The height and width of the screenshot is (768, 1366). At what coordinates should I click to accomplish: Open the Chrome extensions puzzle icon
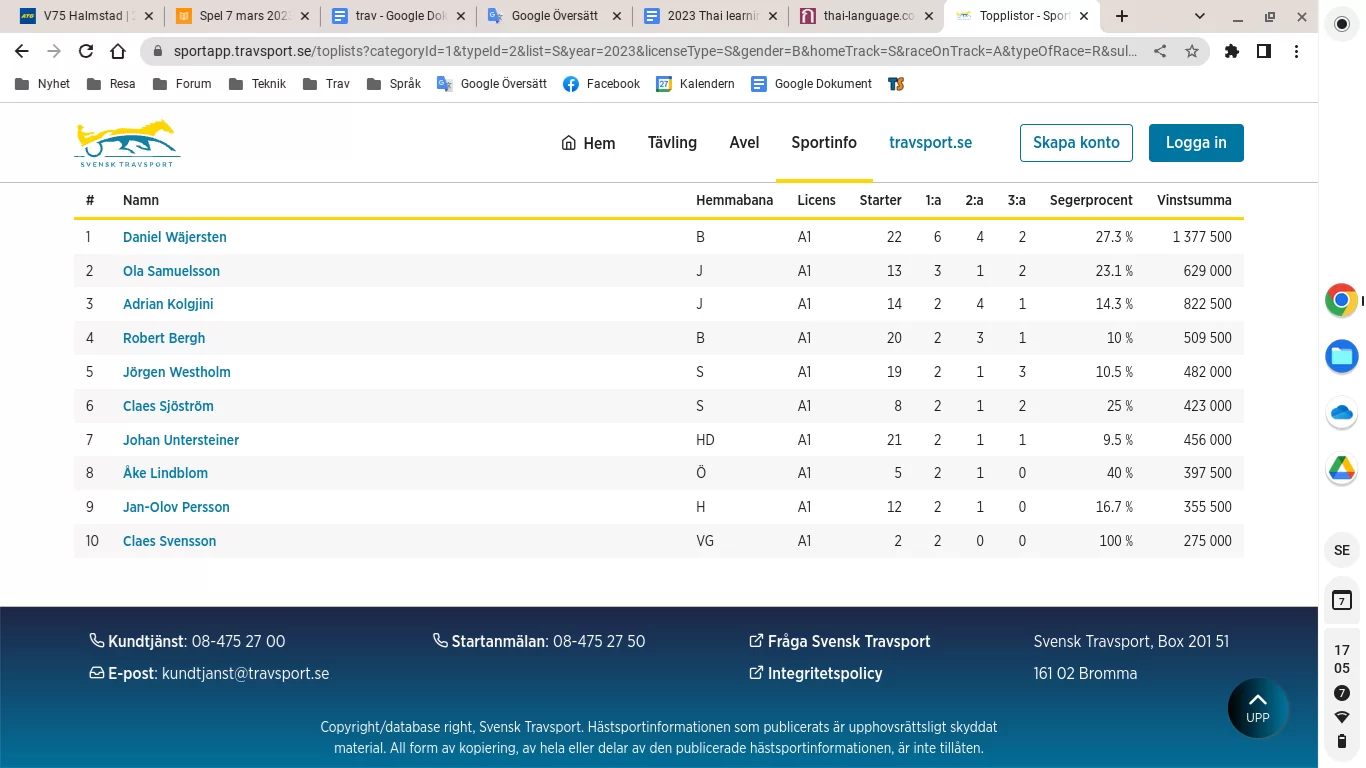[1232, 52]
